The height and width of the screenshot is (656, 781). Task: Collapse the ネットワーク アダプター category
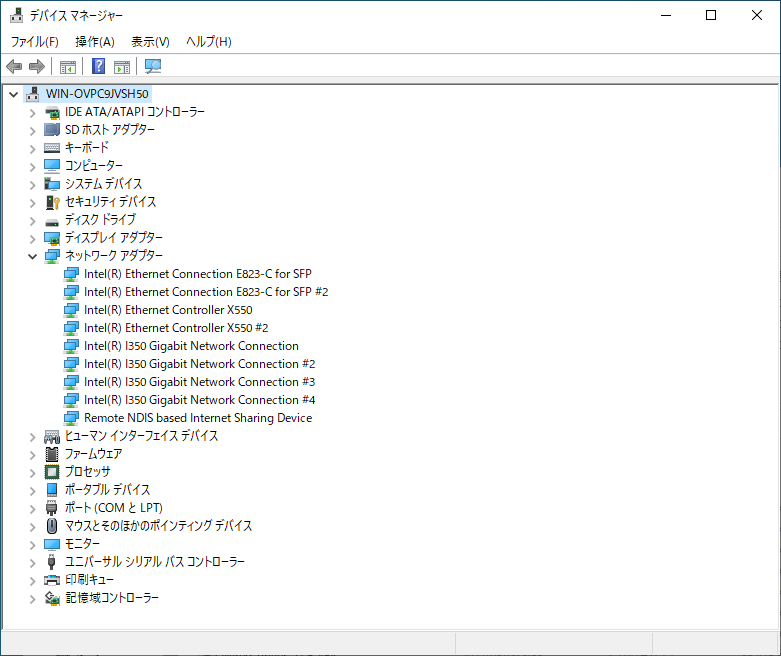pos(32,256)
